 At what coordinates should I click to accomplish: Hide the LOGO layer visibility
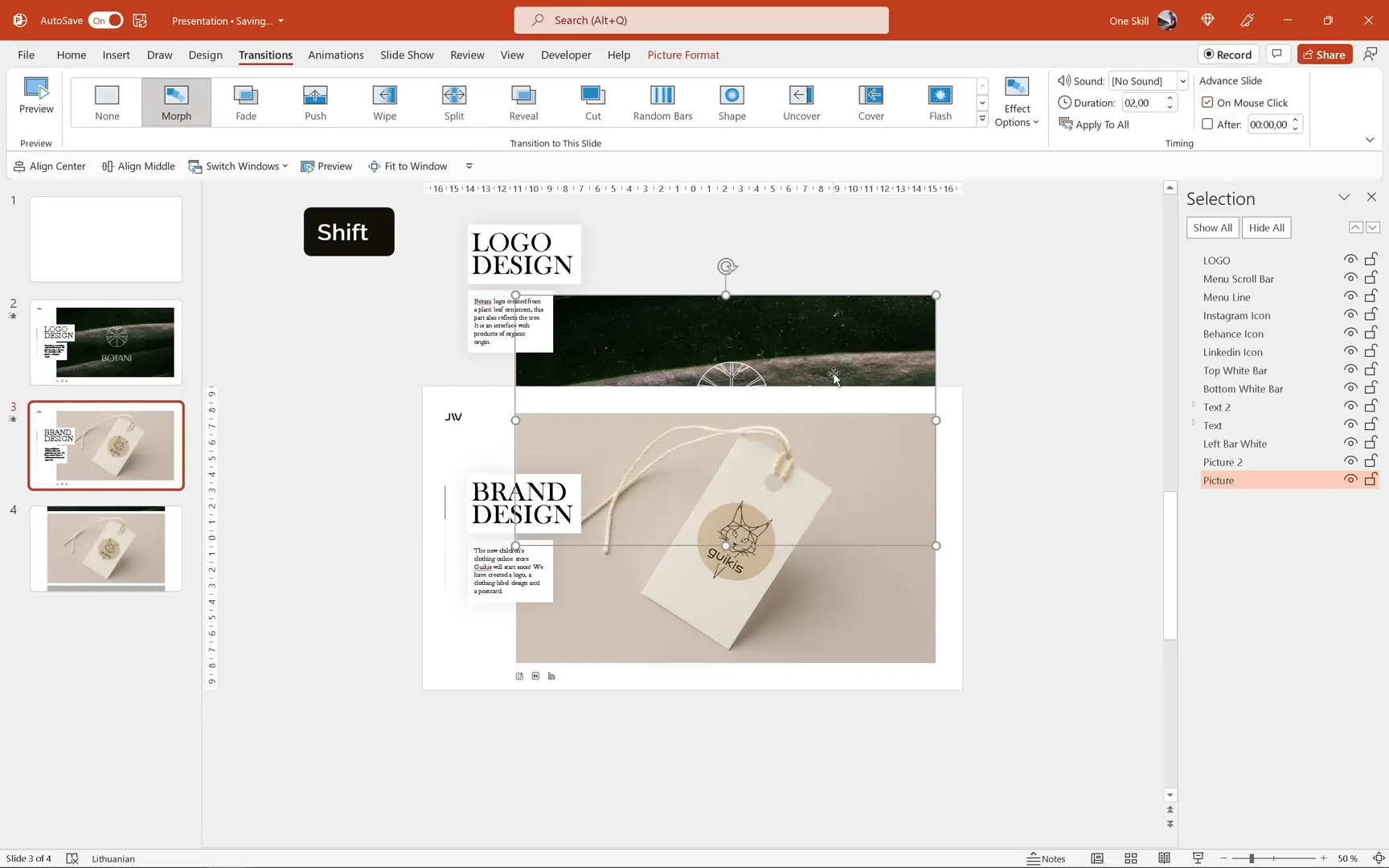point(1350,260)
